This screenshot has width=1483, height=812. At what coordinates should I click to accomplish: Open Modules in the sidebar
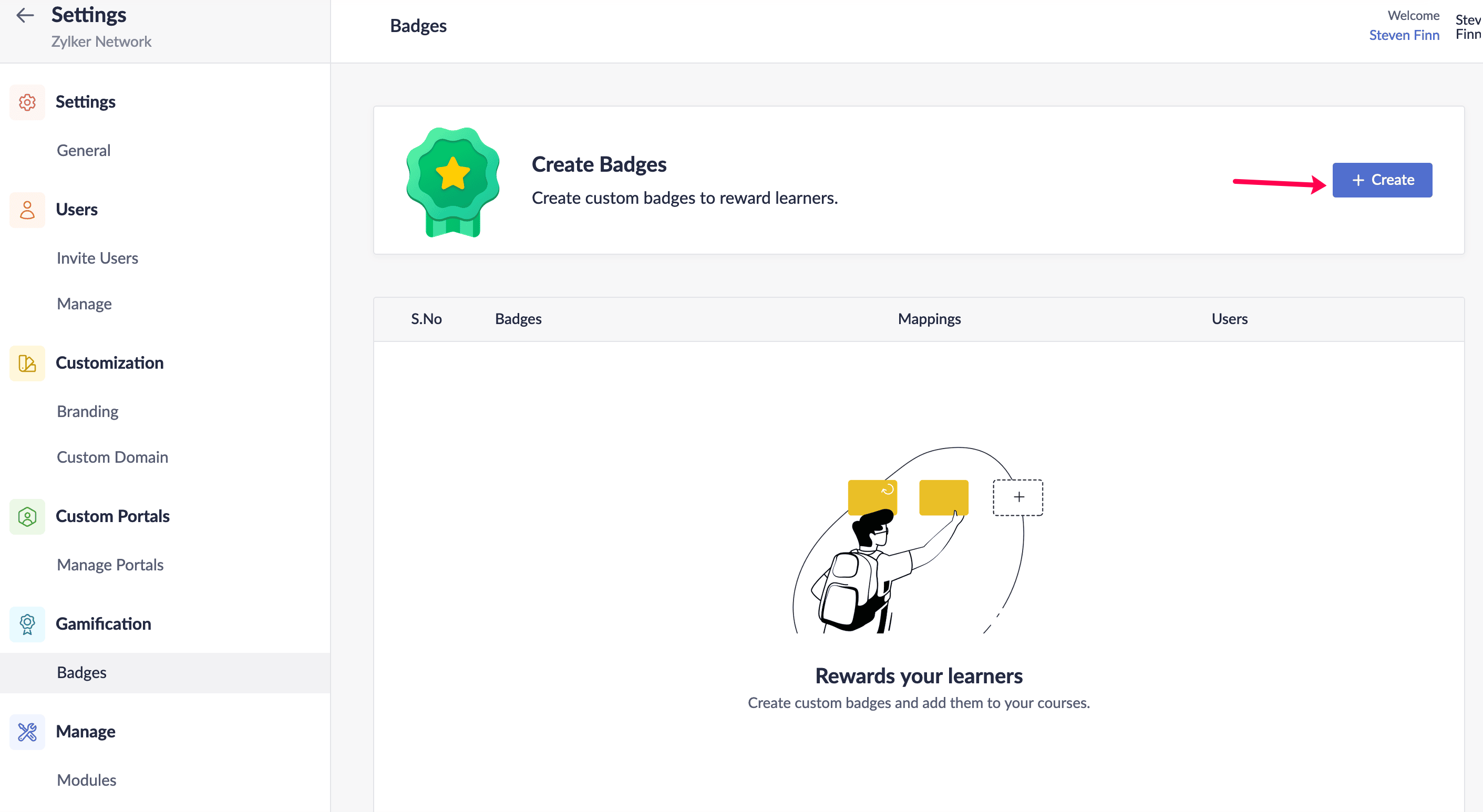(x=86, y=780)
